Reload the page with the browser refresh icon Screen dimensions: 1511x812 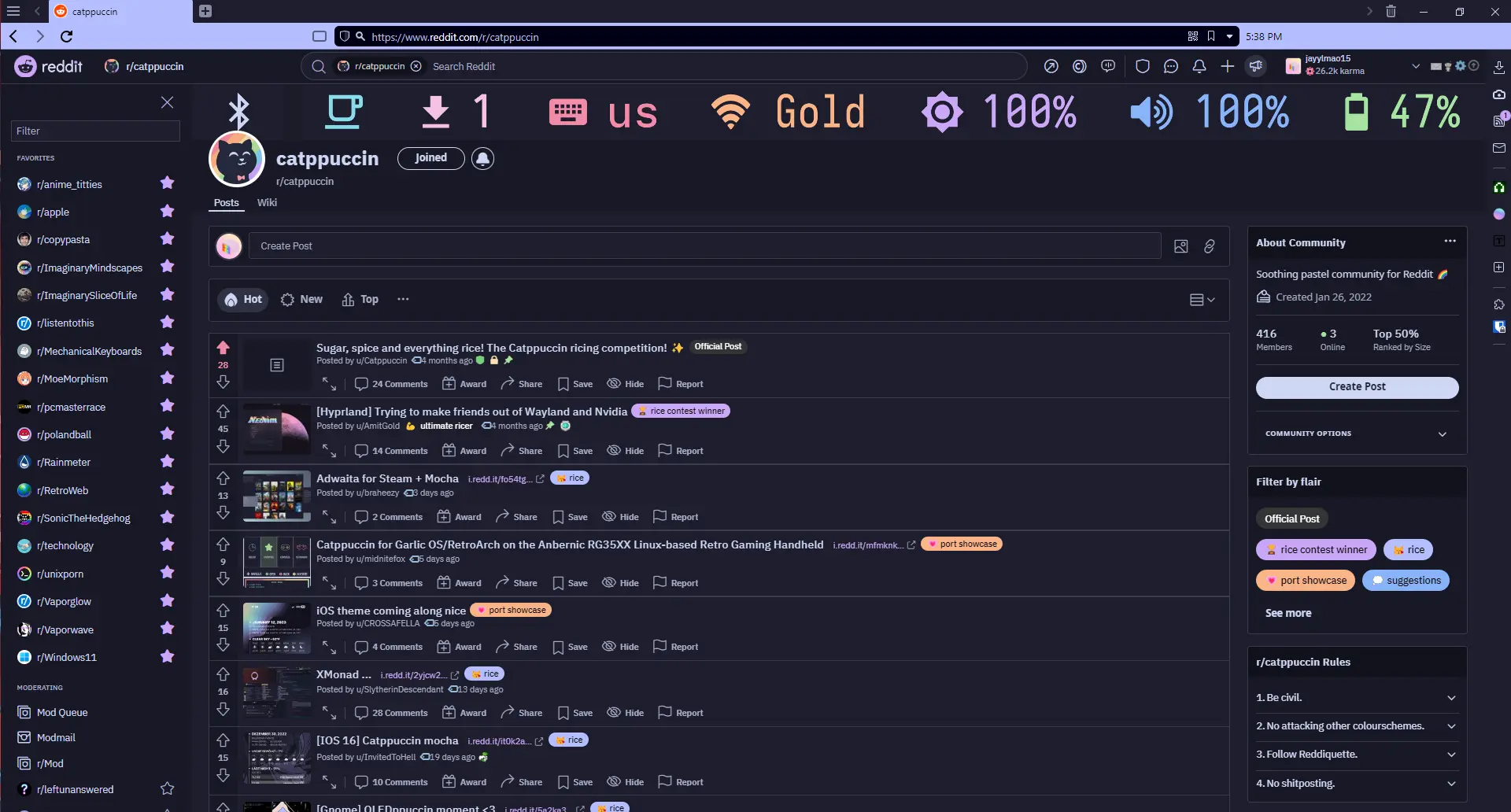click(67, 36)
